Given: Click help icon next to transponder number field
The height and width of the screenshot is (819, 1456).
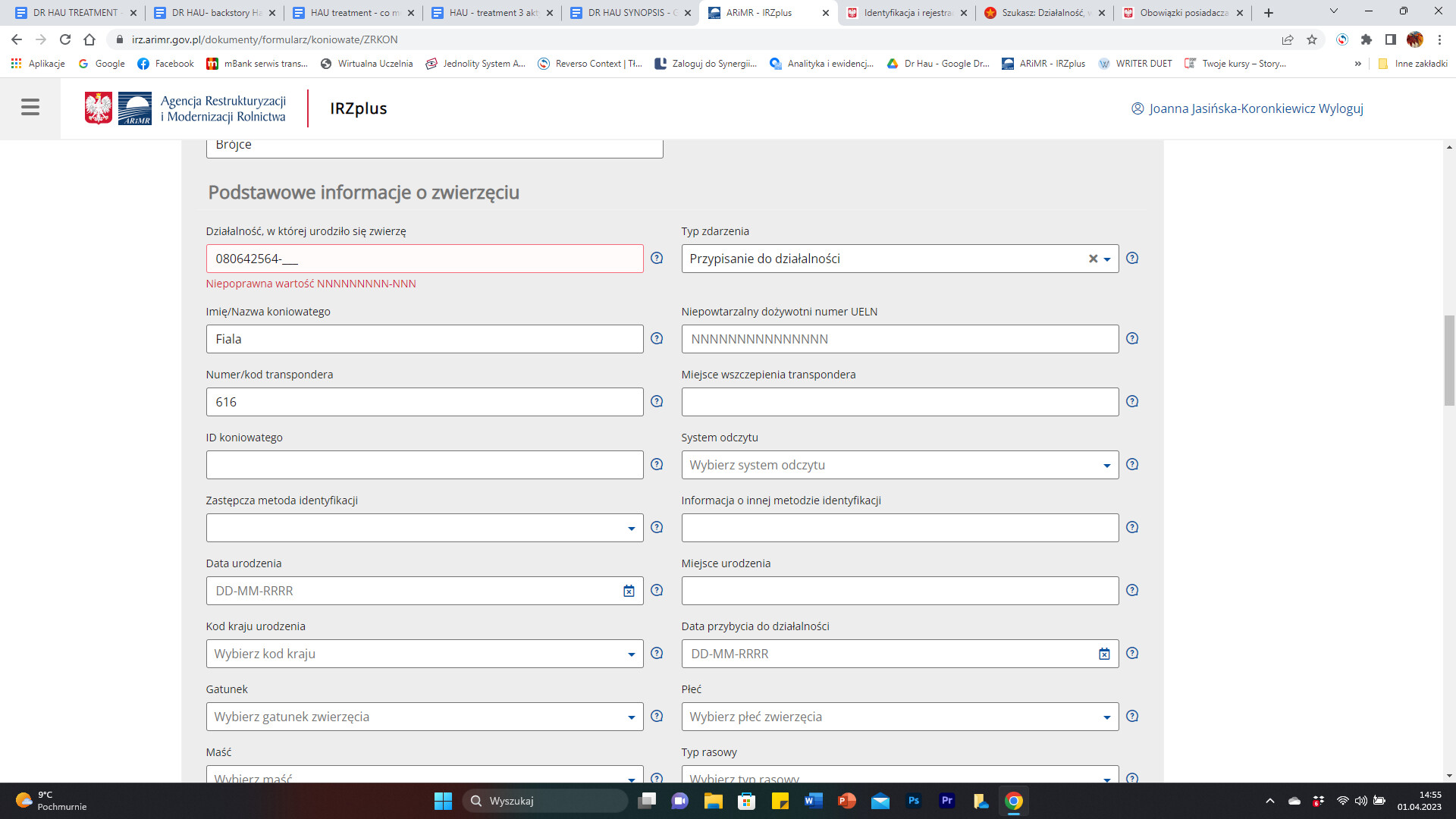Looking at the screenshot, I should 657,402.
